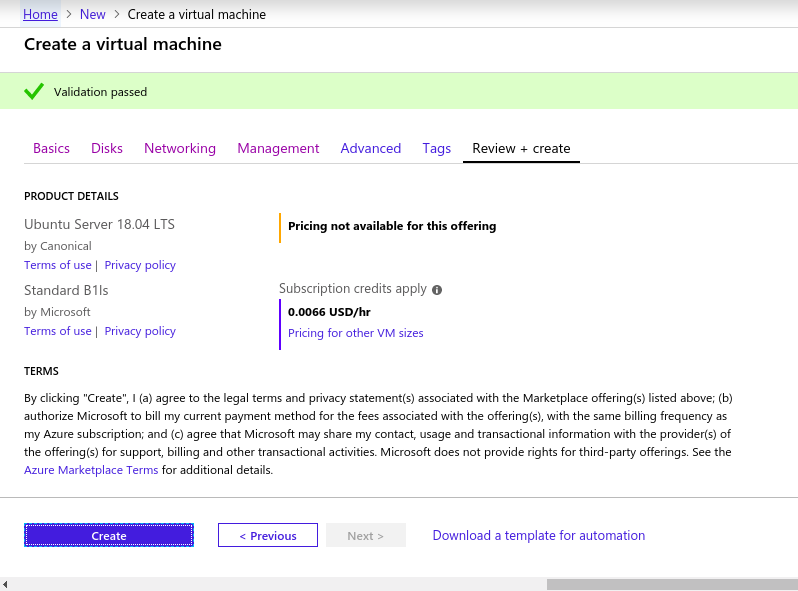Download a template for automation
The image size is (798, 591).
539,535
